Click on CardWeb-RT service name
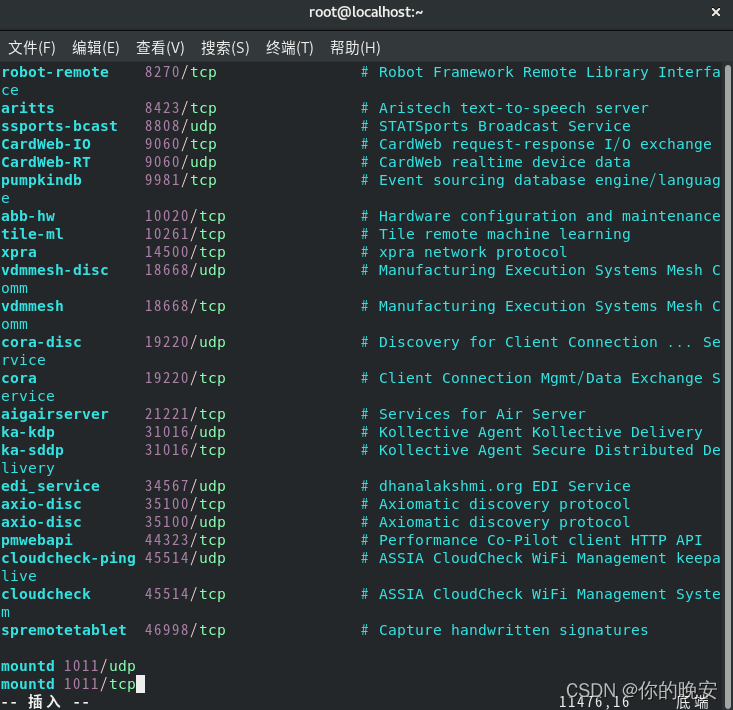Viewport: 733px width, 710px height. click(x=46, y=162)
